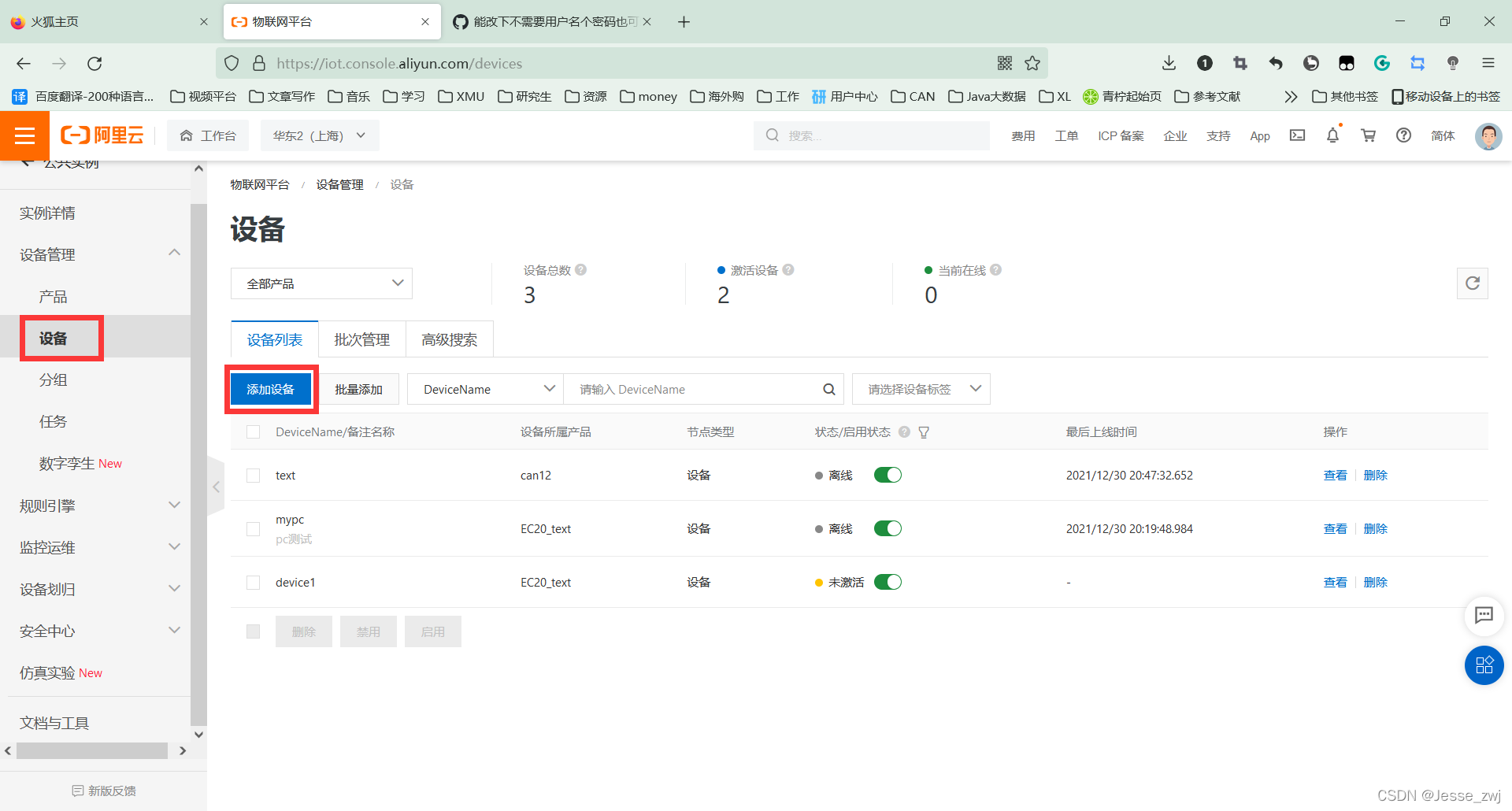1512x811 pixels.
Task: Open 查看 for device1
Action: [x=1335, y=582]
